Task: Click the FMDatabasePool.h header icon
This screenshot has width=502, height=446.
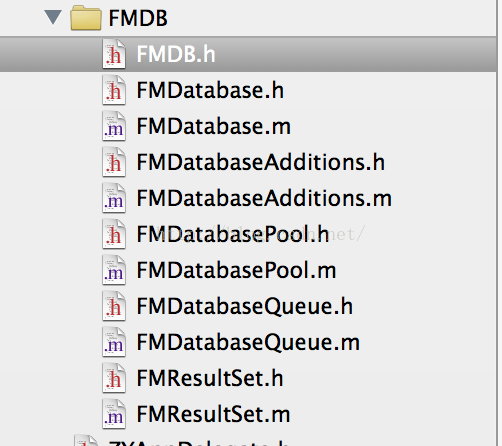Action: pyautogui.click(x=114, y=234)
